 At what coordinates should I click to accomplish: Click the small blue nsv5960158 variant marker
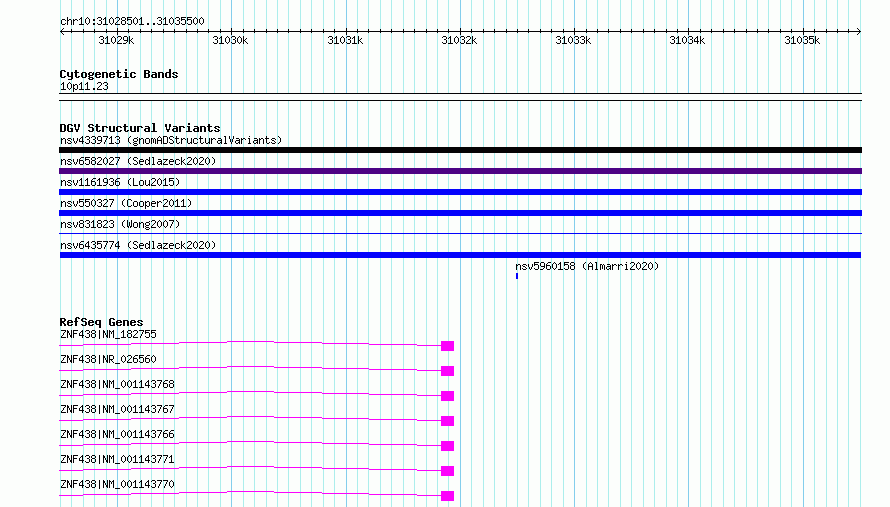pyautogui.click(x=517, y=276)
